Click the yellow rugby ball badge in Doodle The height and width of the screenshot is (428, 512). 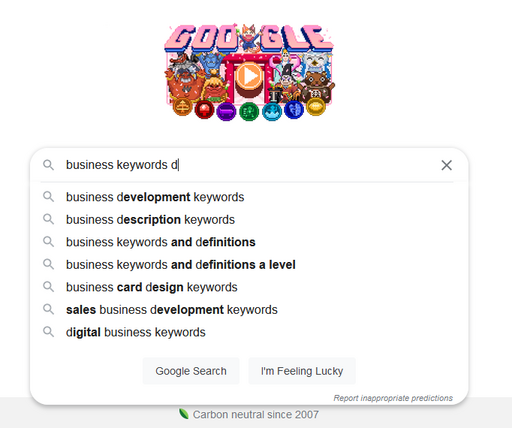(316, 107)
